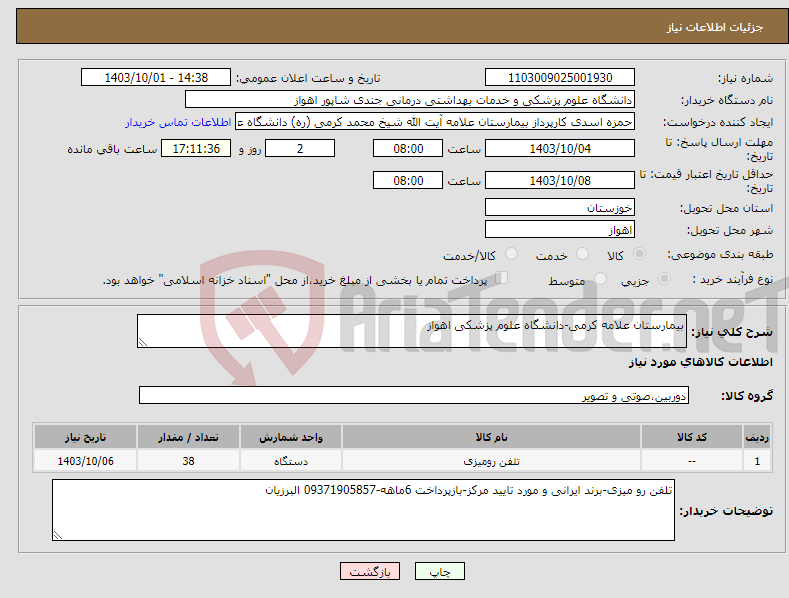Viewport: 789px width, 598px height.
Task: Click the buyer notes area resize handle
Action: pyautogui.click(x=58, y=535)
